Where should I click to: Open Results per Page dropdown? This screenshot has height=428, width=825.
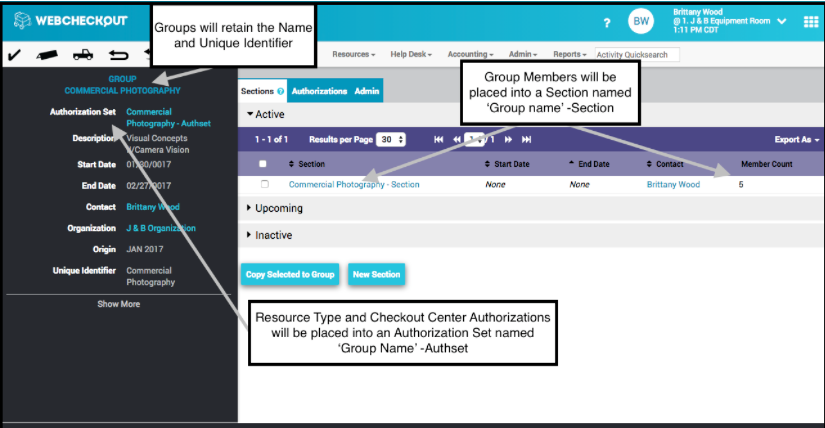[391, 140]
